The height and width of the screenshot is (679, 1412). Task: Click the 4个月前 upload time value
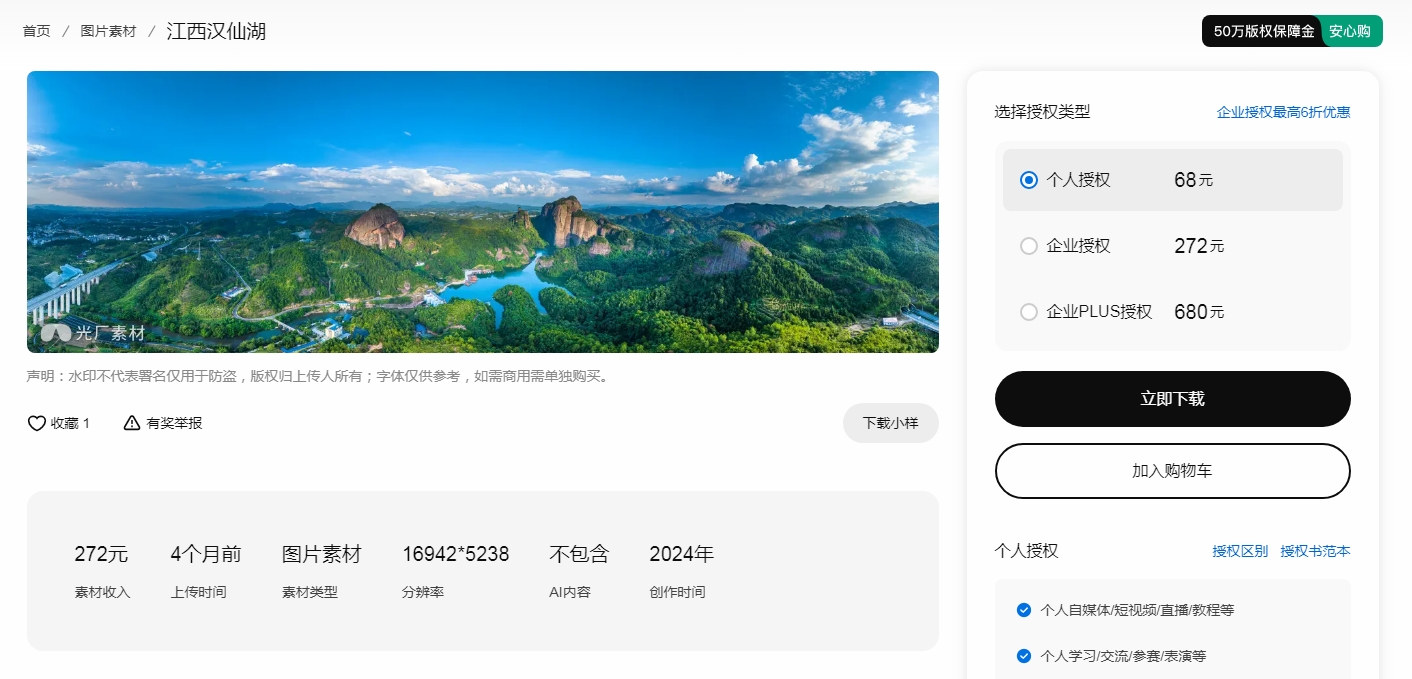tap(206, 554)
